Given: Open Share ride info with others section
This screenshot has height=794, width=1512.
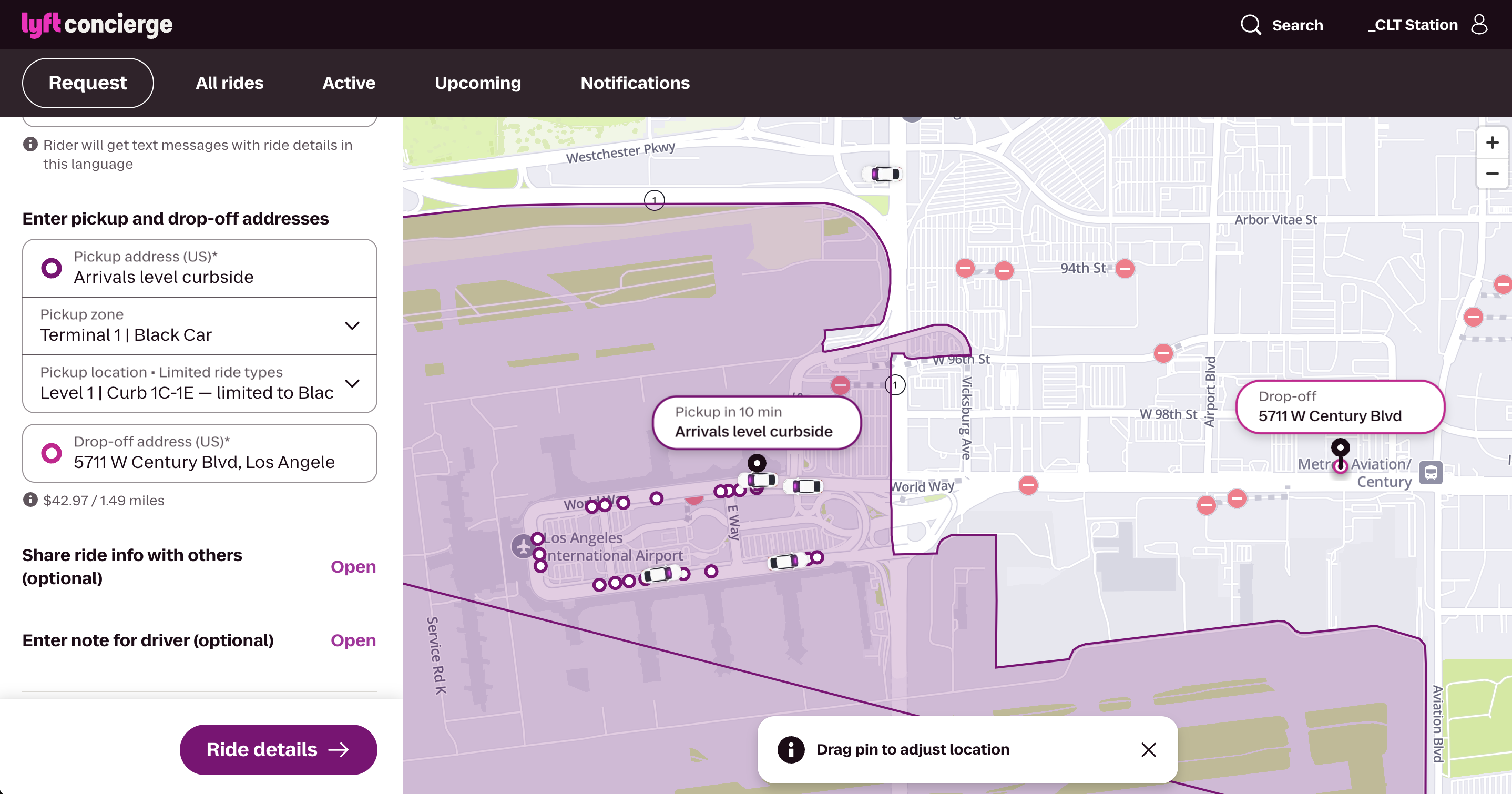Looking at the screenshot, I should 353,567.
